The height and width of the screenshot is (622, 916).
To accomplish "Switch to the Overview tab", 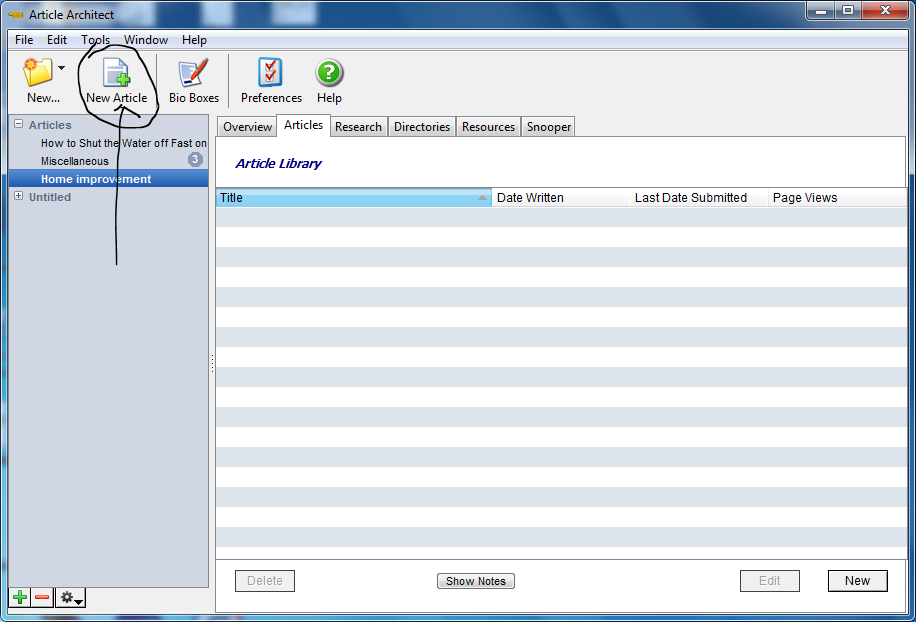I will tap(247, 127).
